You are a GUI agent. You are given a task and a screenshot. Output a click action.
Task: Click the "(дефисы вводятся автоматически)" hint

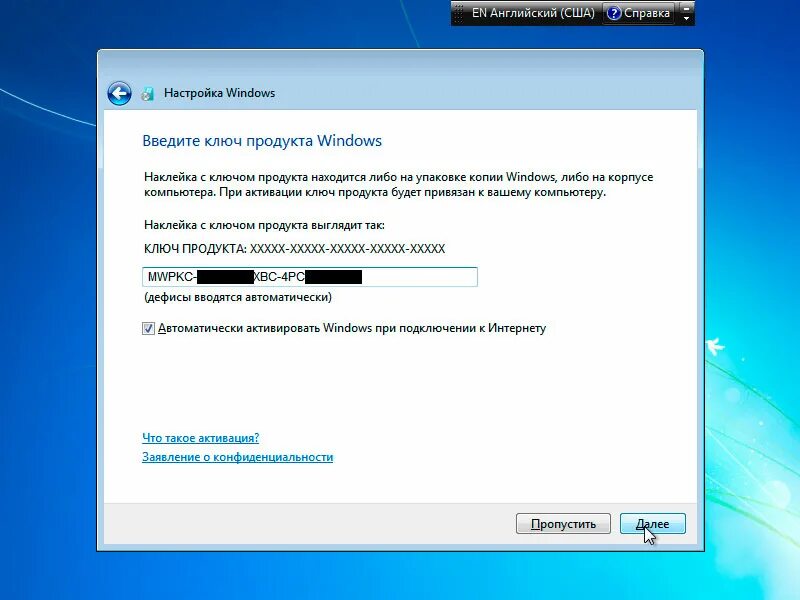tap(238, 297)
